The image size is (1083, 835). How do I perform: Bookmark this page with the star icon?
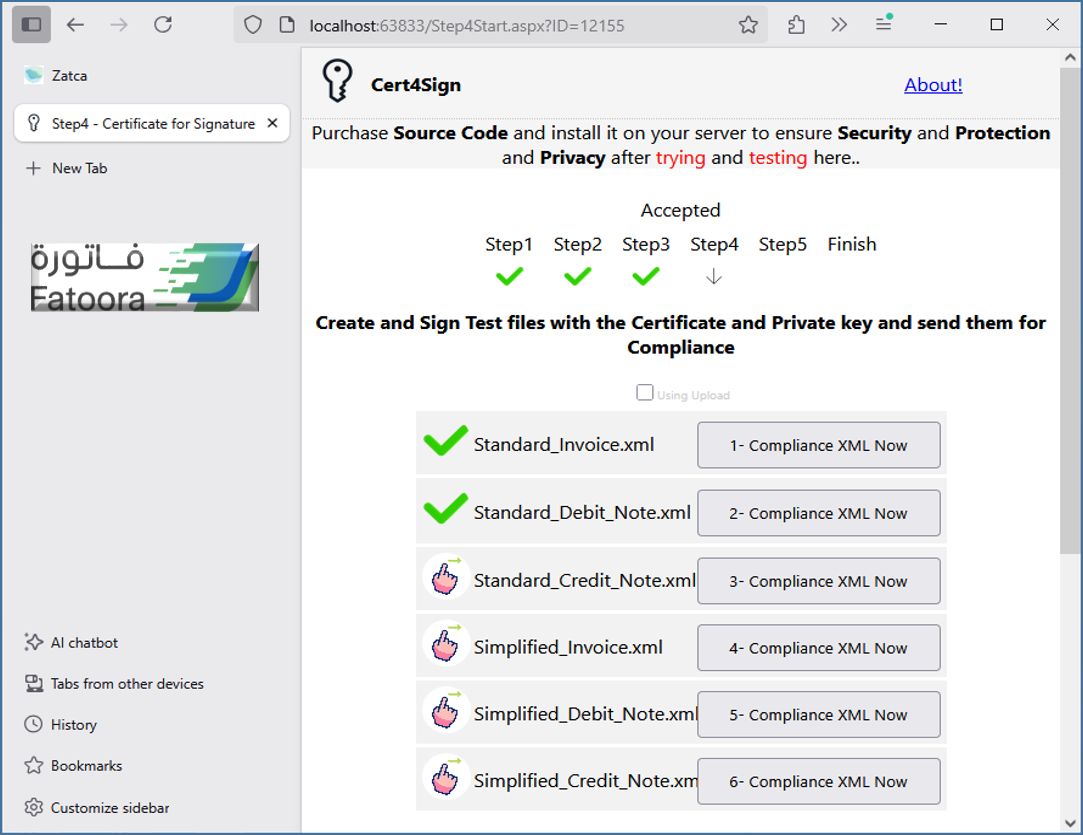coord(748,26)
